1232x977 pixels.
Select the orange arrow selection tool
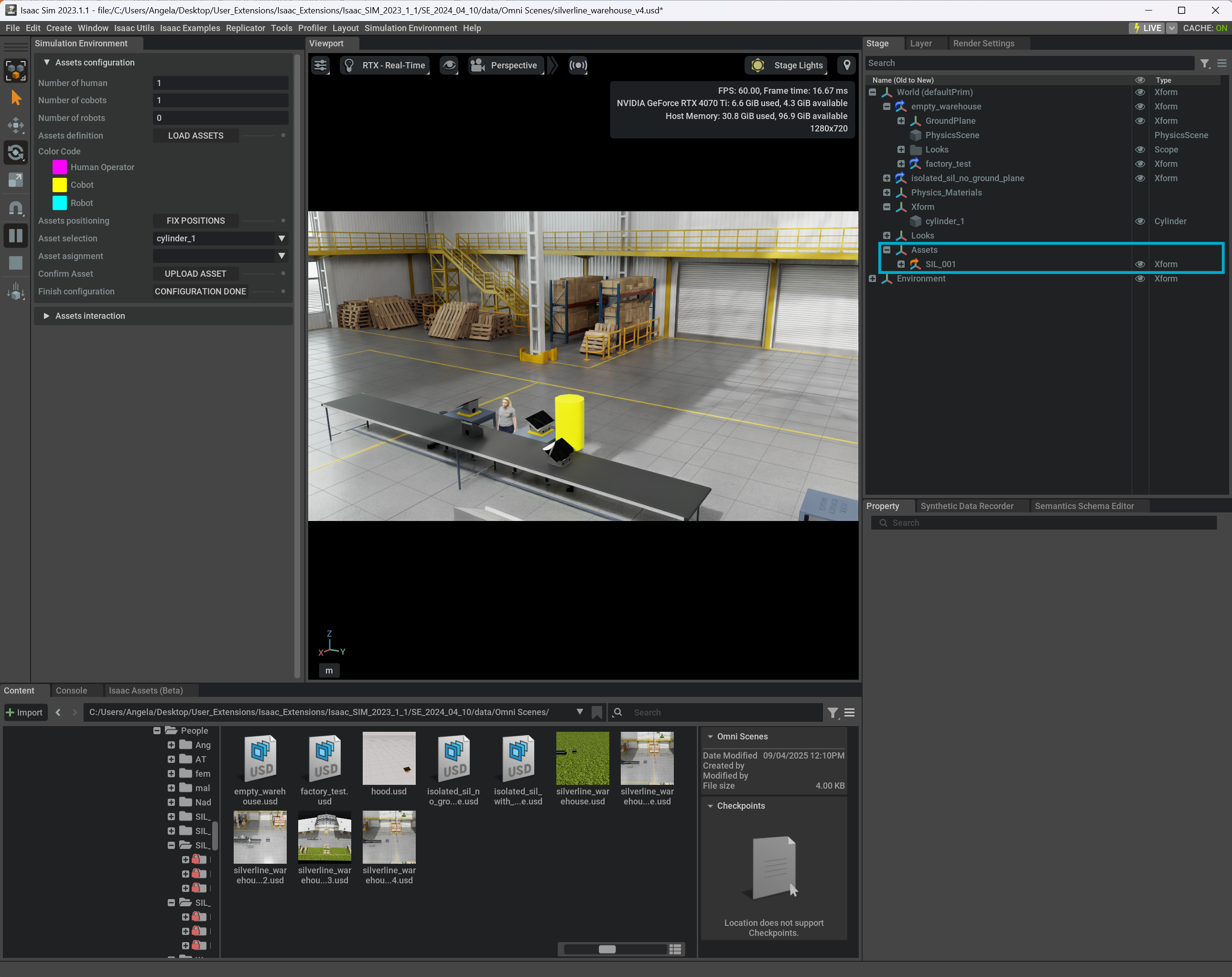tap(16, 98)
